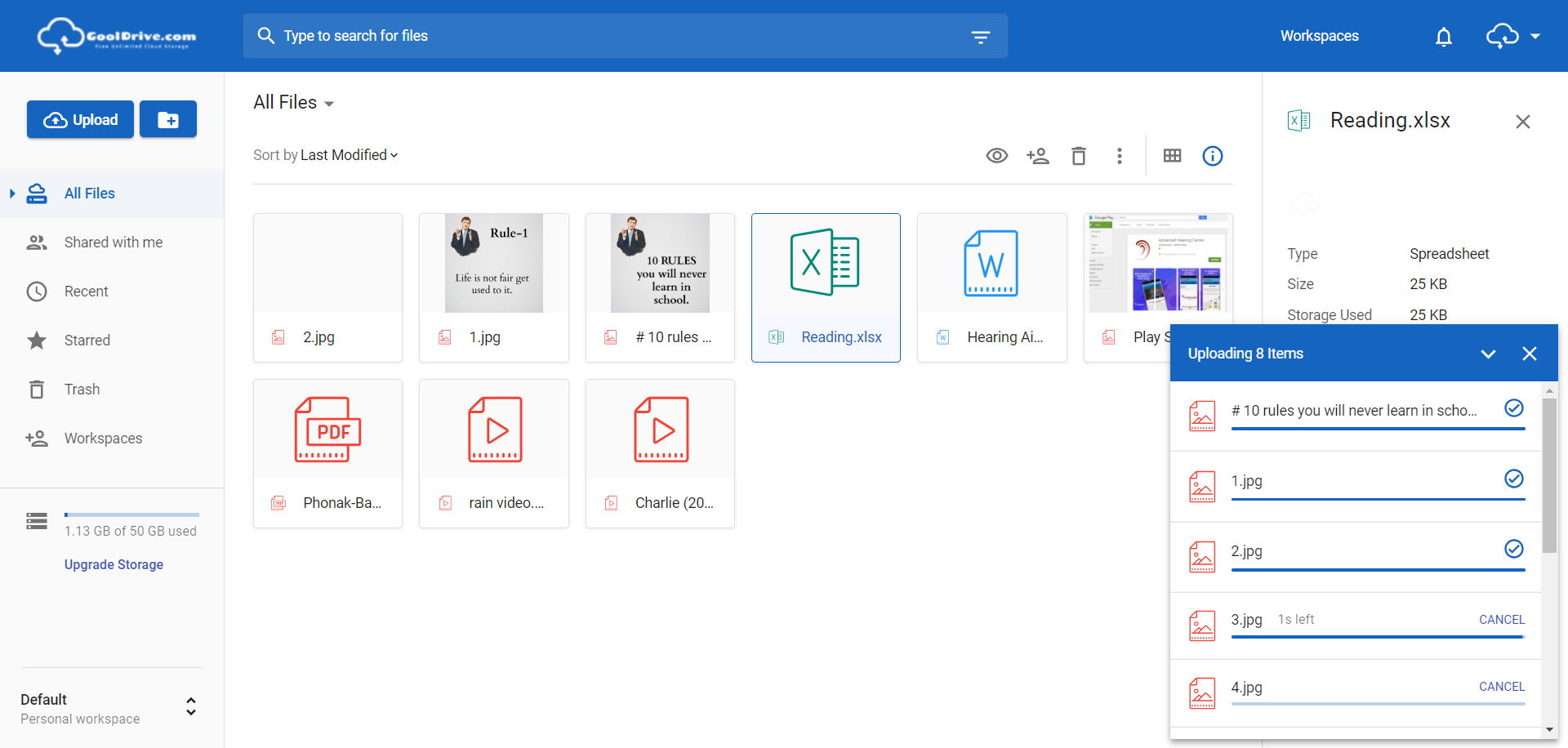Viewport: 1568px width, 748px height.
Task: Toggle the preview eye icon
Action: [x=996, y=156]
